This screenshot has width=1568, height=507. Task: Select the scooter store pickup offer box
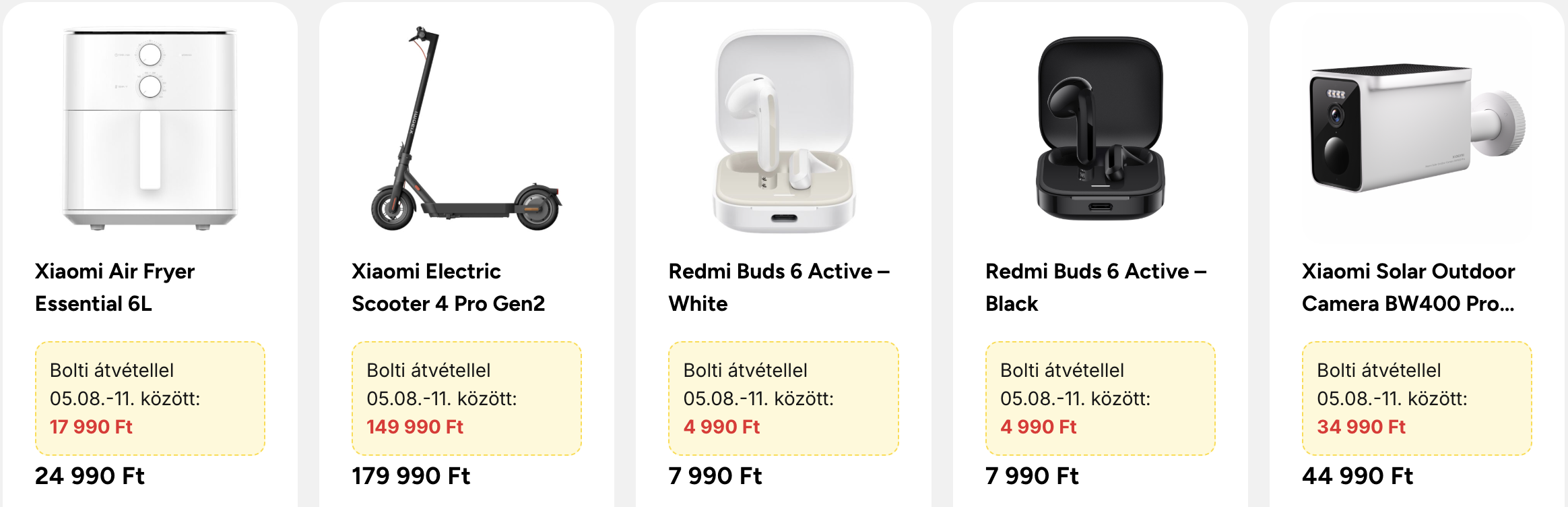tap(467, 398)
